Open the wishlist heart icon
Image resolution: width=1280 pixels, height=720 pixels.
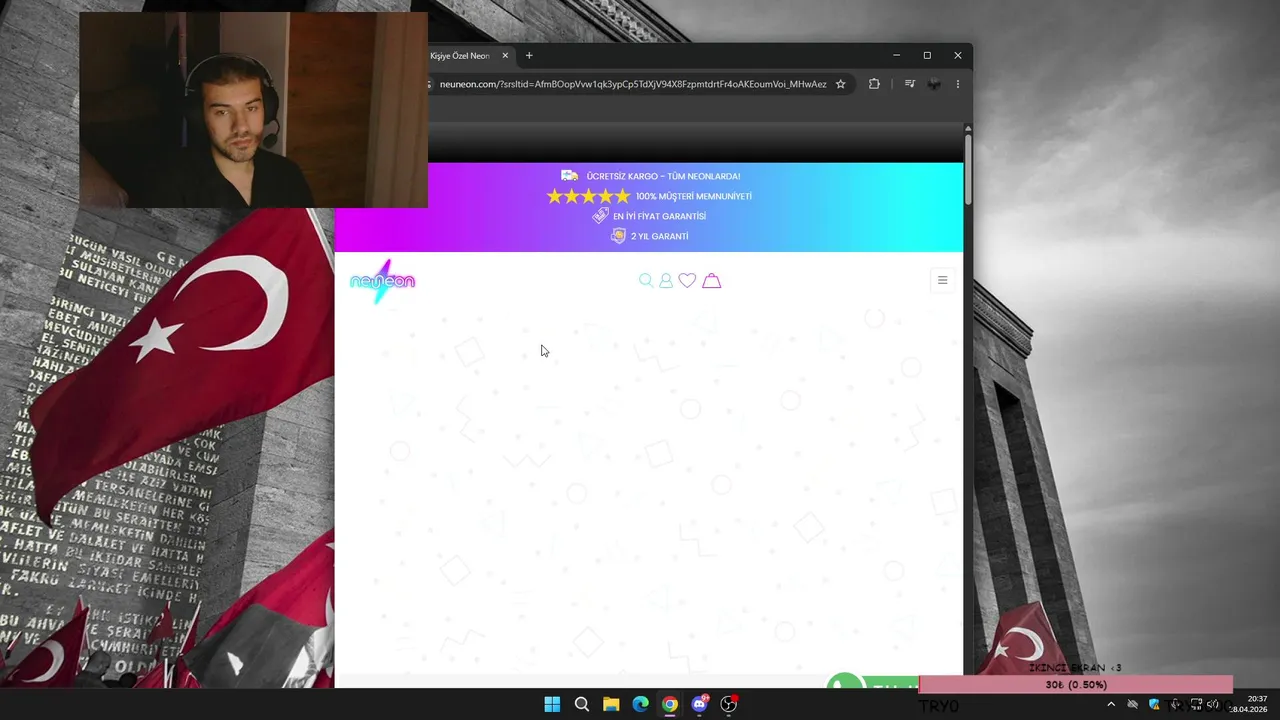click(x=687, y=281)
